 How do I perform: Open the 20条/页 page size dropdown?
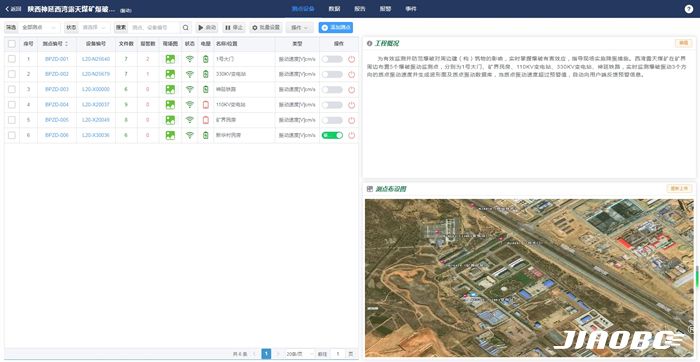pyautogui.click(x=300, y=354)
